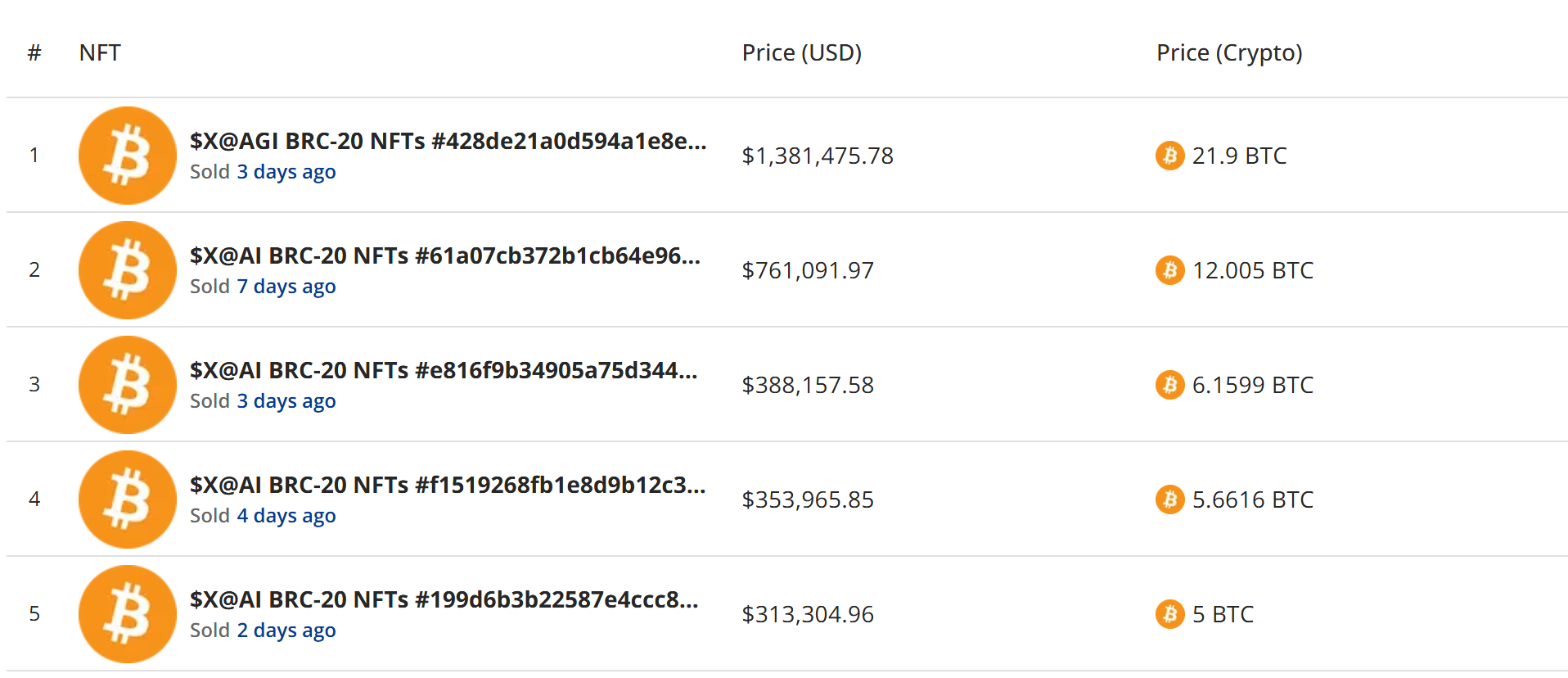Select the large Bitcoin logo in row 4

[128, 499]
